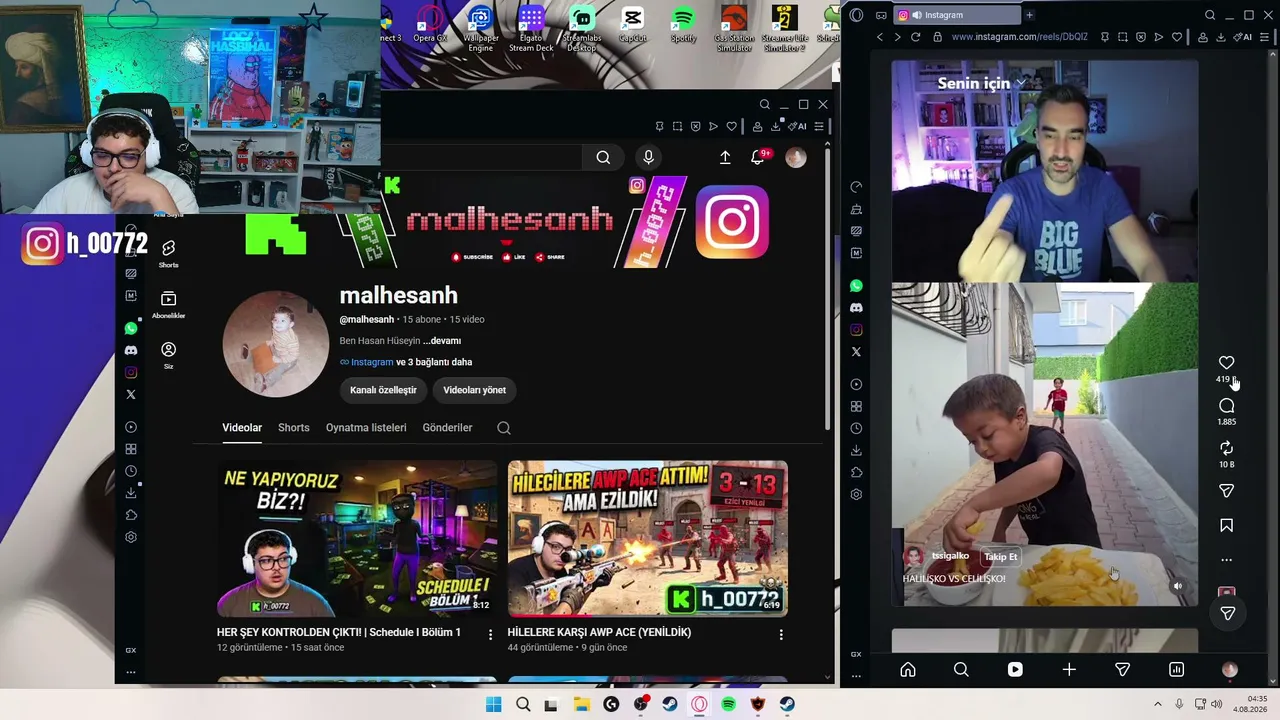Screen dimensions: 1280x720
Task: Open the 'AWP ACE' video thumbnail
Action: point(648,538)
